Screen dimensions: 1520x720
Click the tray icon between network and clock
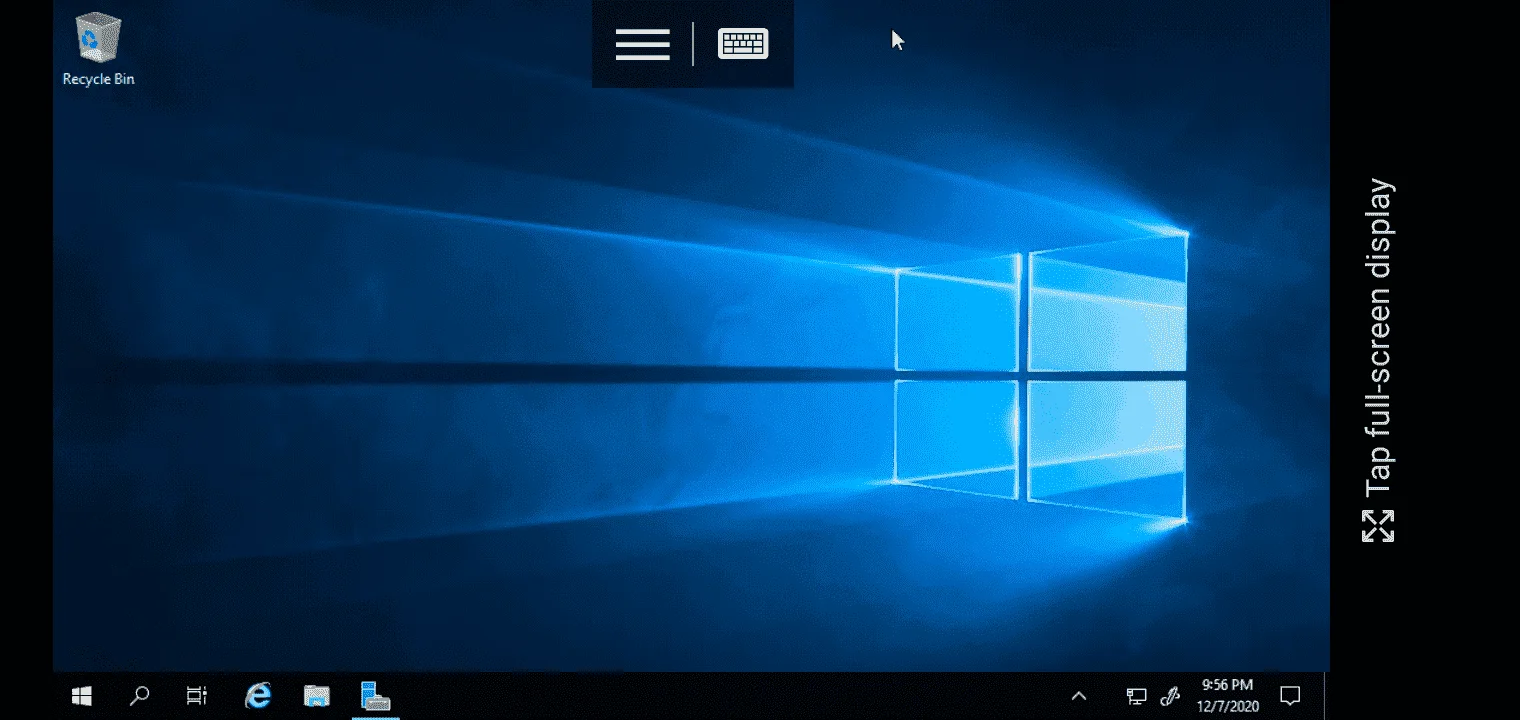(x=1169, y=696)
